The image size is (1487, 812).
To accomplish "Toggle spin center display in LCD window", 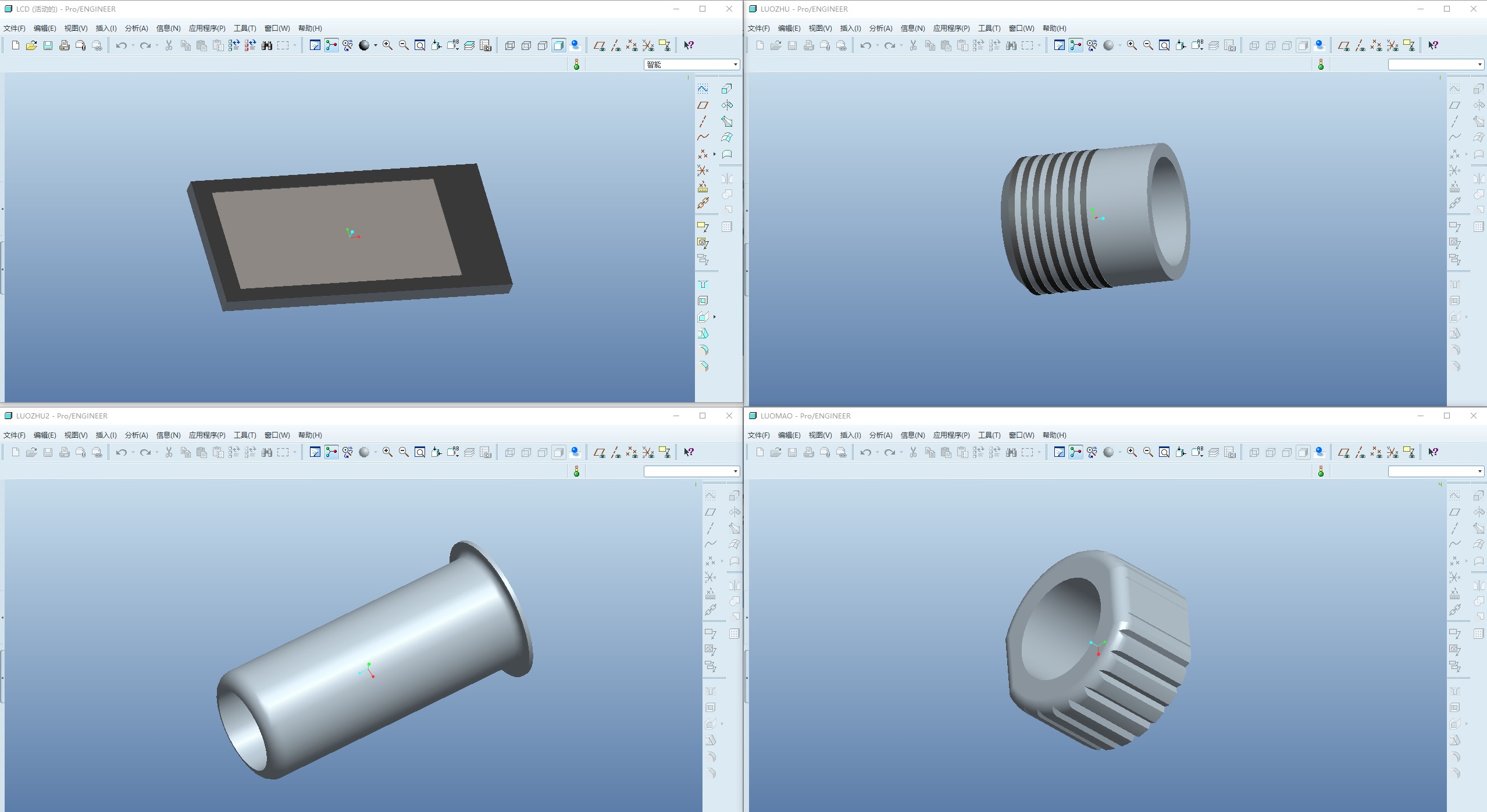I will [331, 45].
